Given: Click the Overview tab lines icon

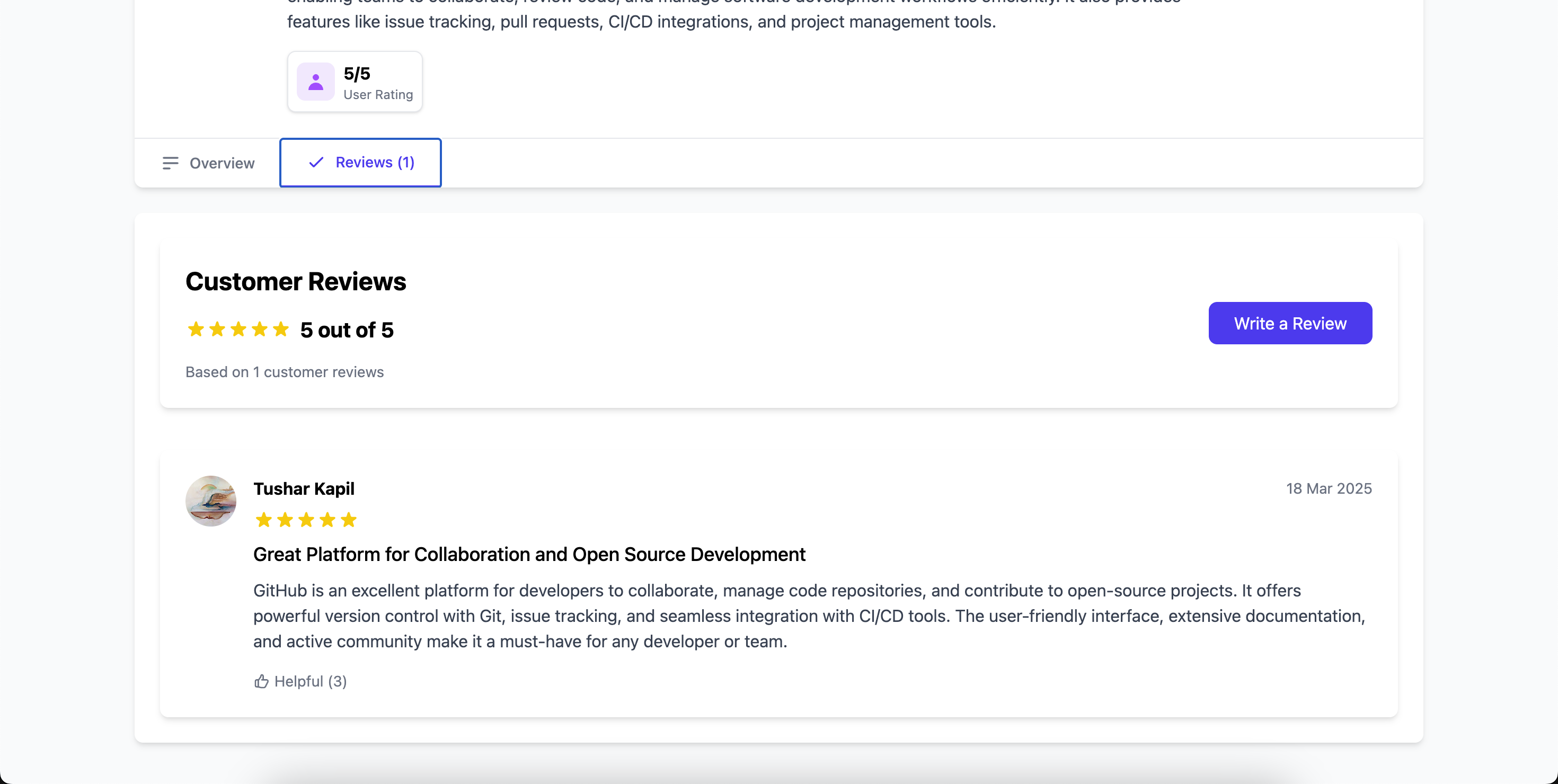Looking at the screenshot, I should [171, 163].
